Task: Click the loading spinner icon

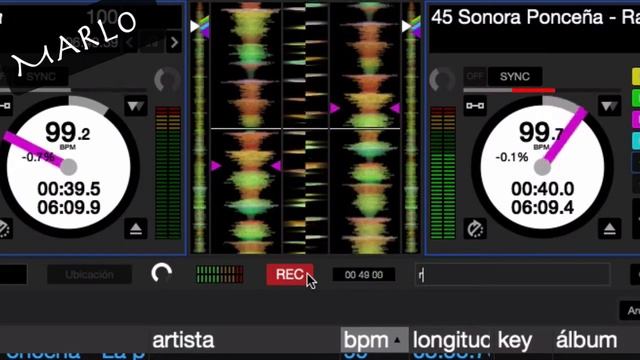Action: [162, 273]
